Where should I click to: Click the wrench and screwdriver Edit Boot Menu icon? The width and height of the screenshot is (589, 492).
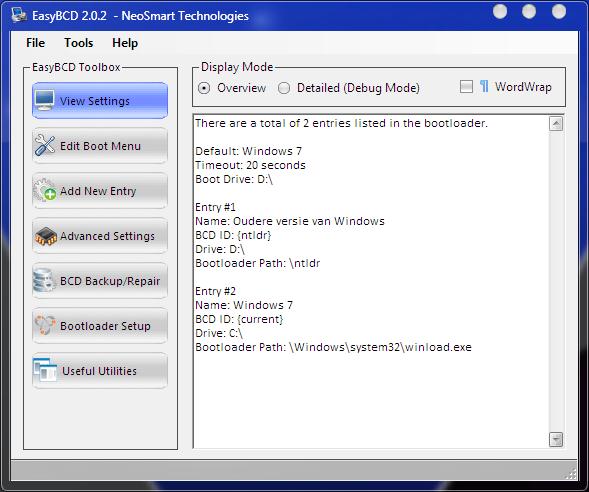click(45, 145)
